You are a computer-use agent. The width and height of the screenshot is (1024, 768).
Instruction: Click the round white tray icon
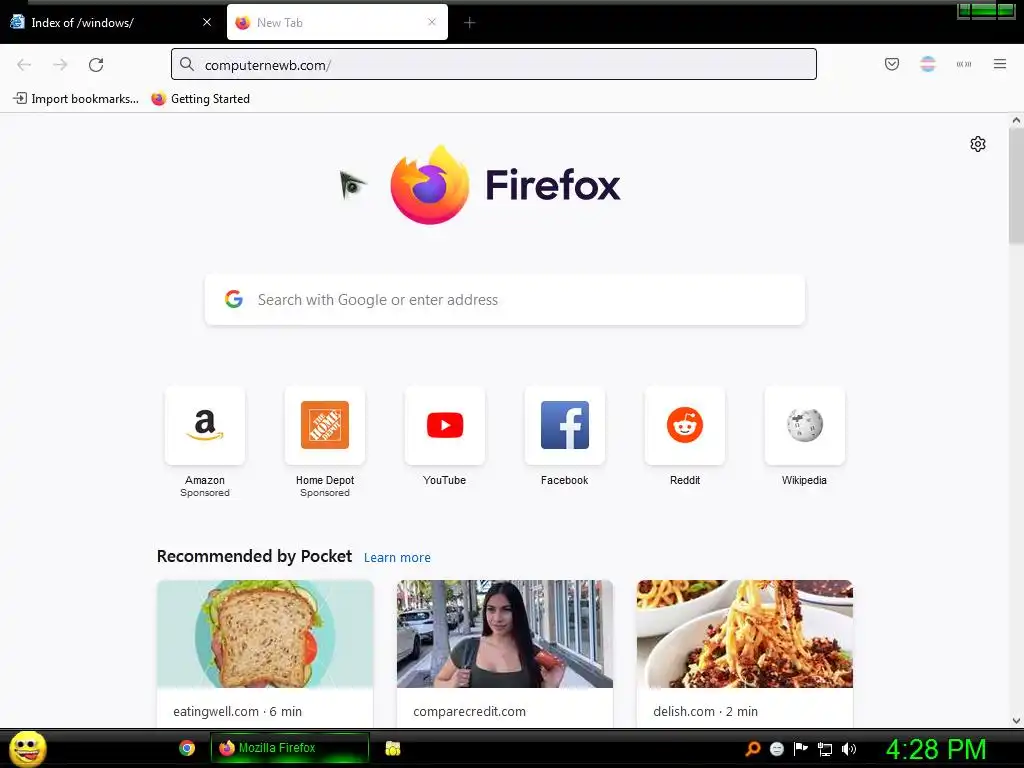coord(776,749)
